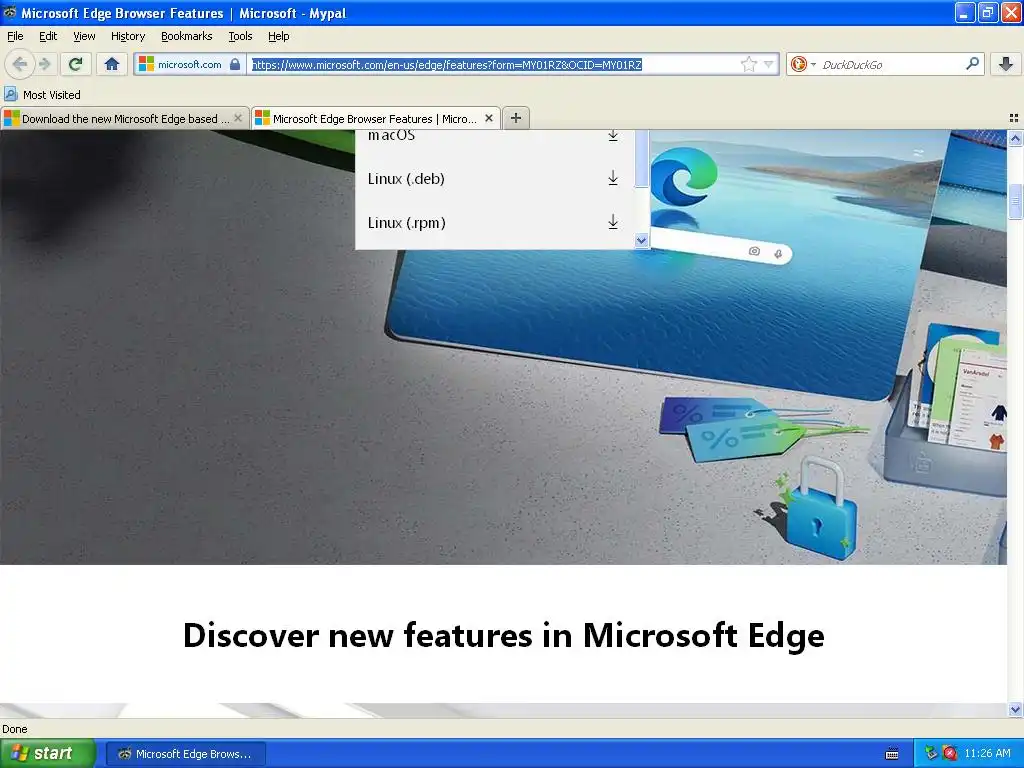Click the Forward navigation arrow
The width and height of the screenshot is (1024, 768).
click(44, 64)
